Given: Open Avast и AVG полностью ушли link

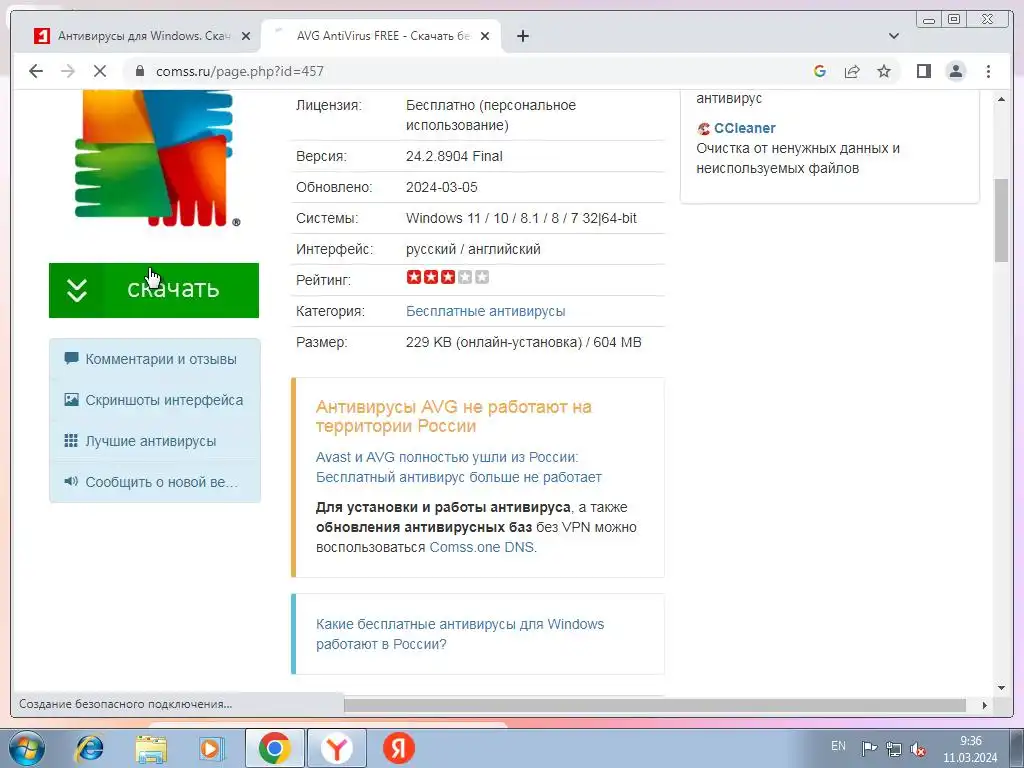Looking at the screenshot, I should 458,467.
